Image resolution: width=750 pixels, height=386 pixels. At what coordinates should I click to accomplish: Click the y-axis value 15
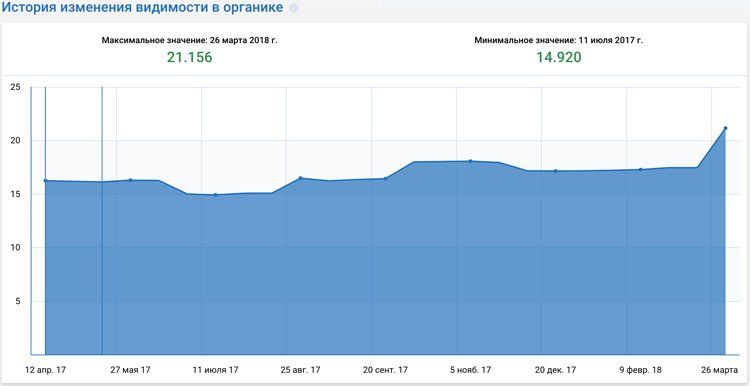(15, 194)
